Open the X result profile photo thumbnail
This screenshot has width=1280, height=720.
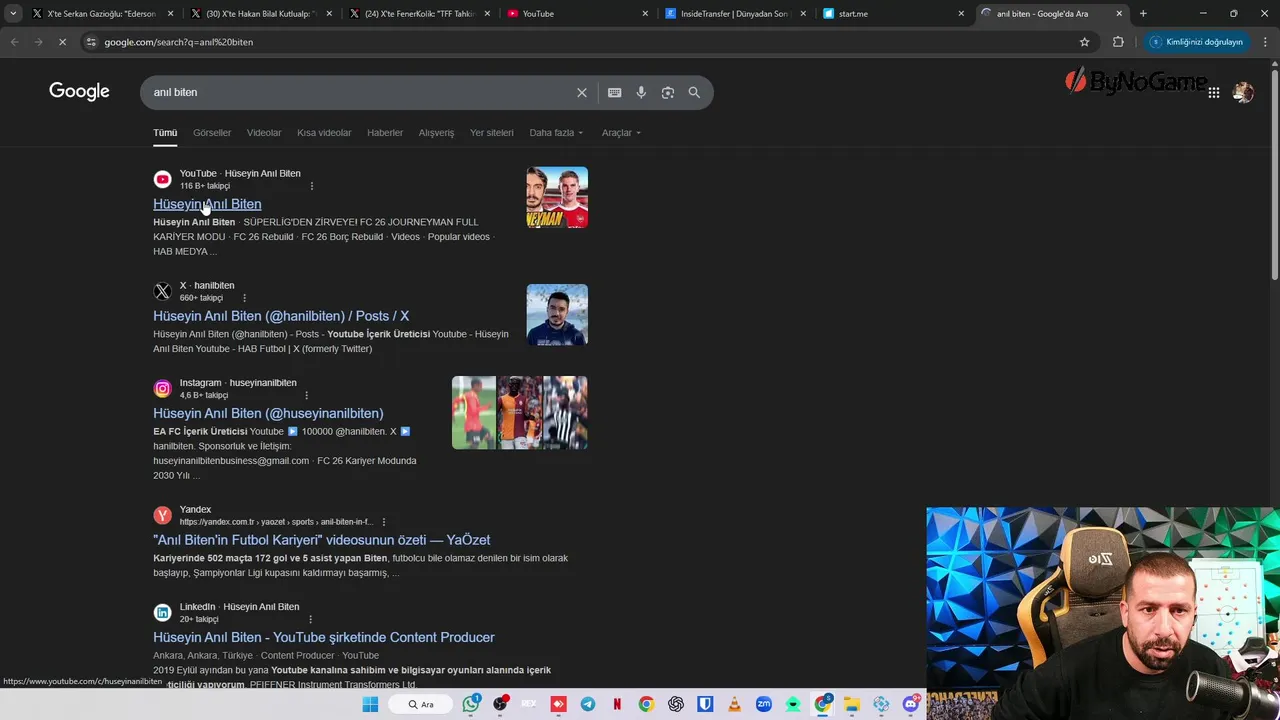[x=557, y=315]
